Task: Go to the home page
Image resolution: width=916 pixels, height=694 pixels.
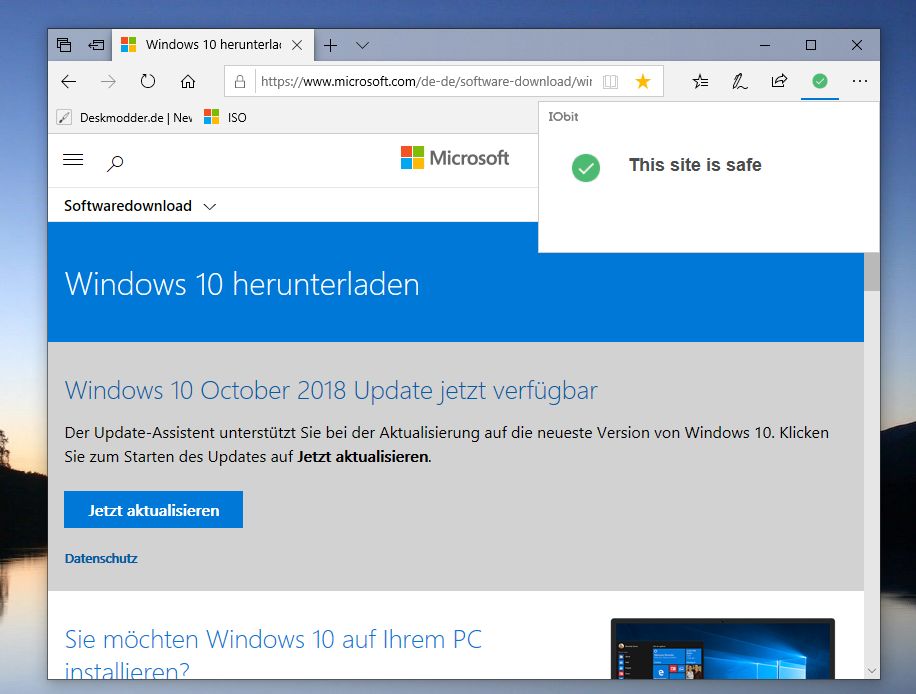Action: pyautogui.click(x=188, y=81)
